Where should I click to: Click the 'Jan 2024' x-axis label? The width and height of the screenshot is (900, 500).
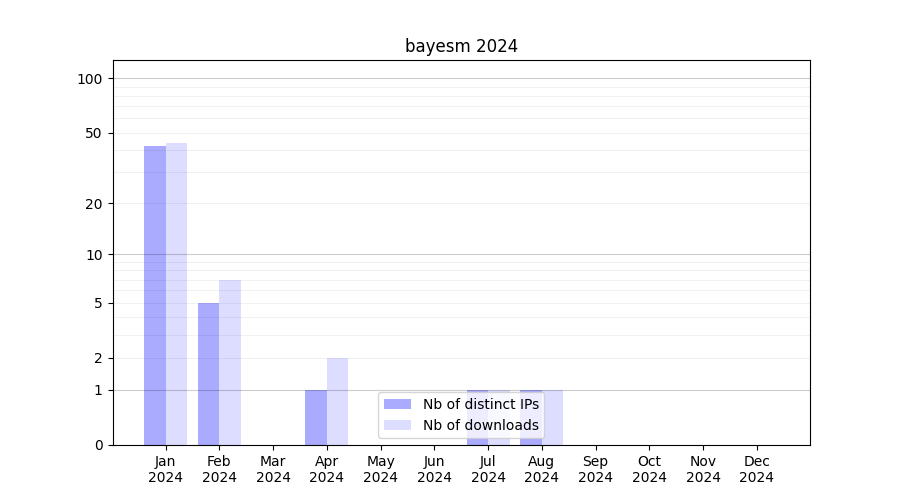coord(165,469)
